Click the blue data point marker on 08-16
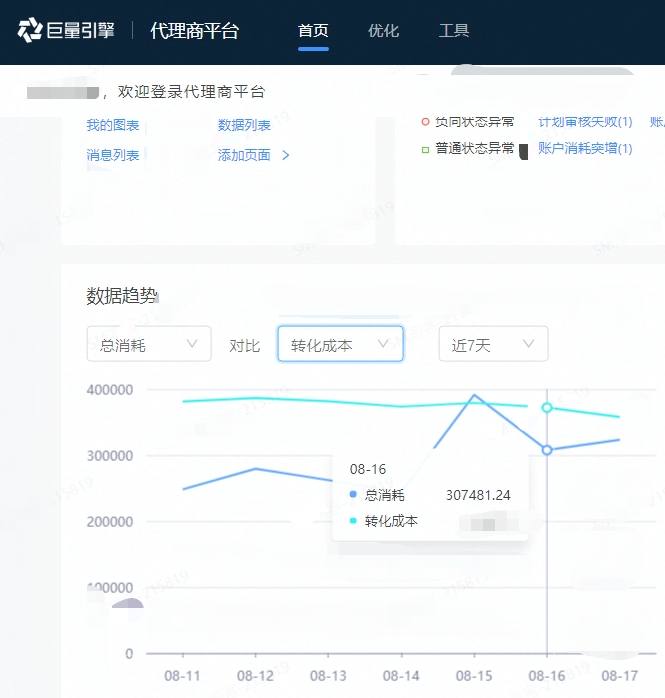The height and width of the screenshot is (698, 665). [547, 450]
